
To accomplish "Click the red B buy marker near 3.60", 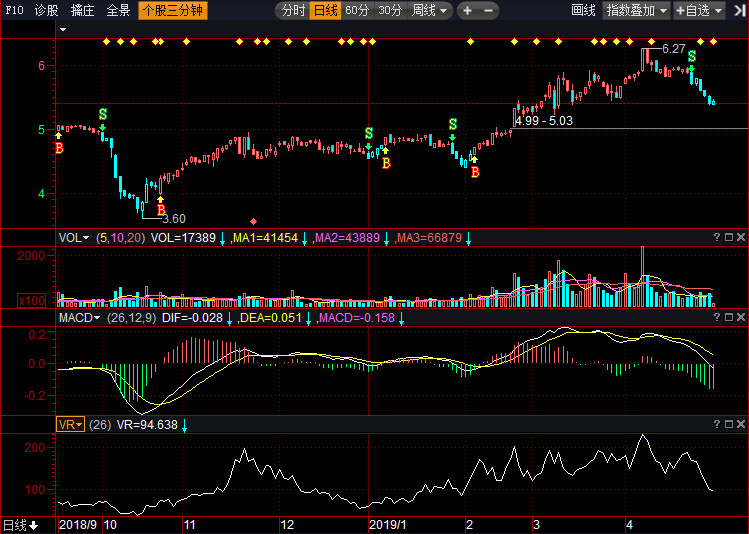I will click(x=161, y=209).
